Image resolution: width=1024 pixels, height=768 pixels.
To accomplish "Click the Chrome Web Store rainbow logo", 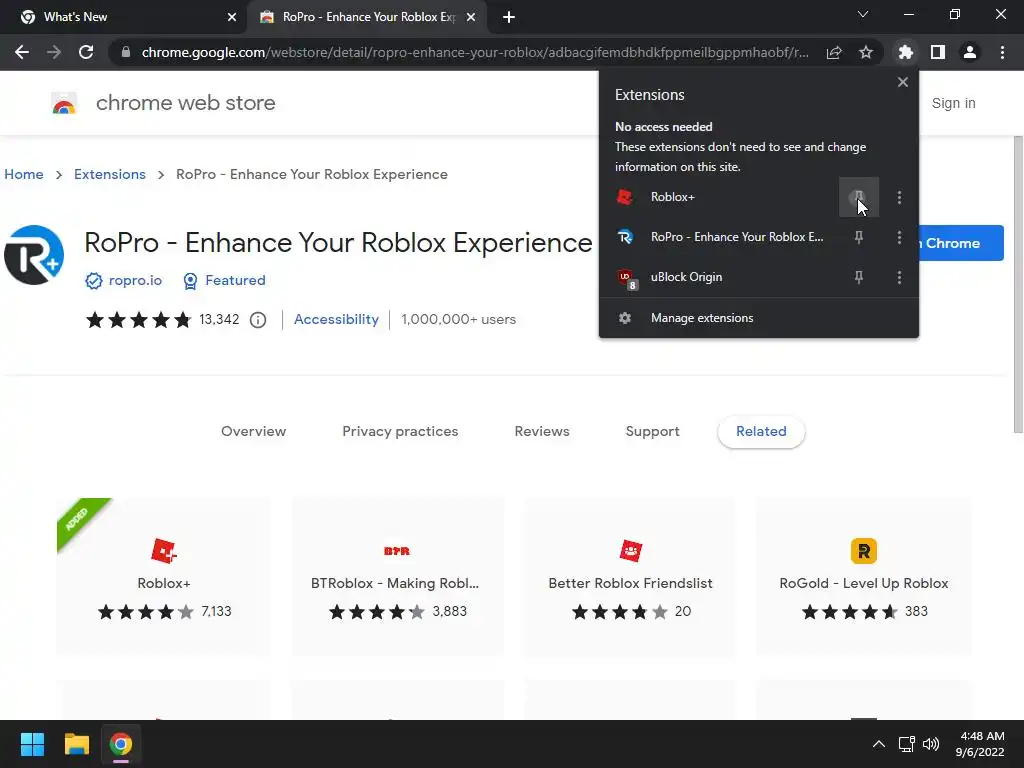I will pos(64,103).
